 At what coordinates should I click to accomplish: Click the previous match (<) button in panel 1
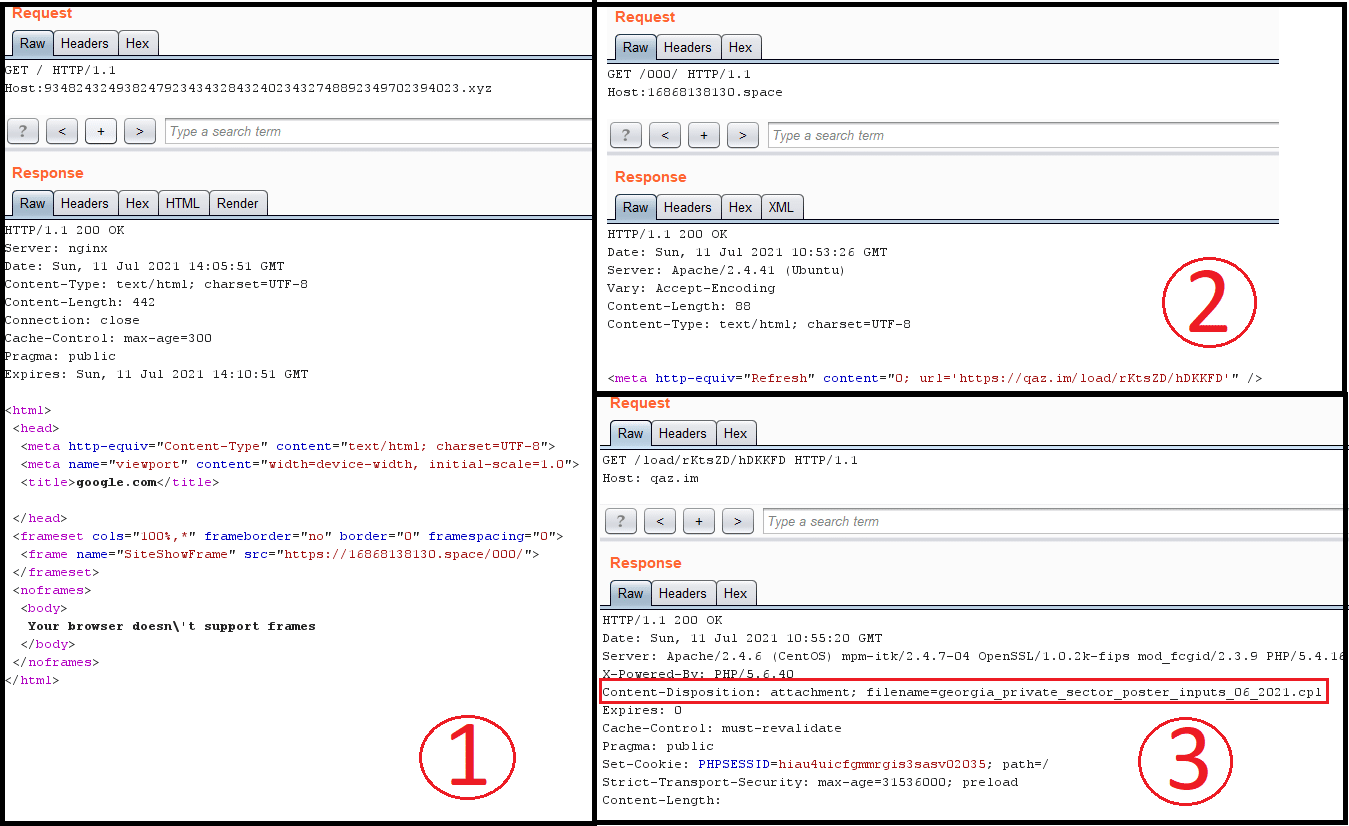click(62, 131)
